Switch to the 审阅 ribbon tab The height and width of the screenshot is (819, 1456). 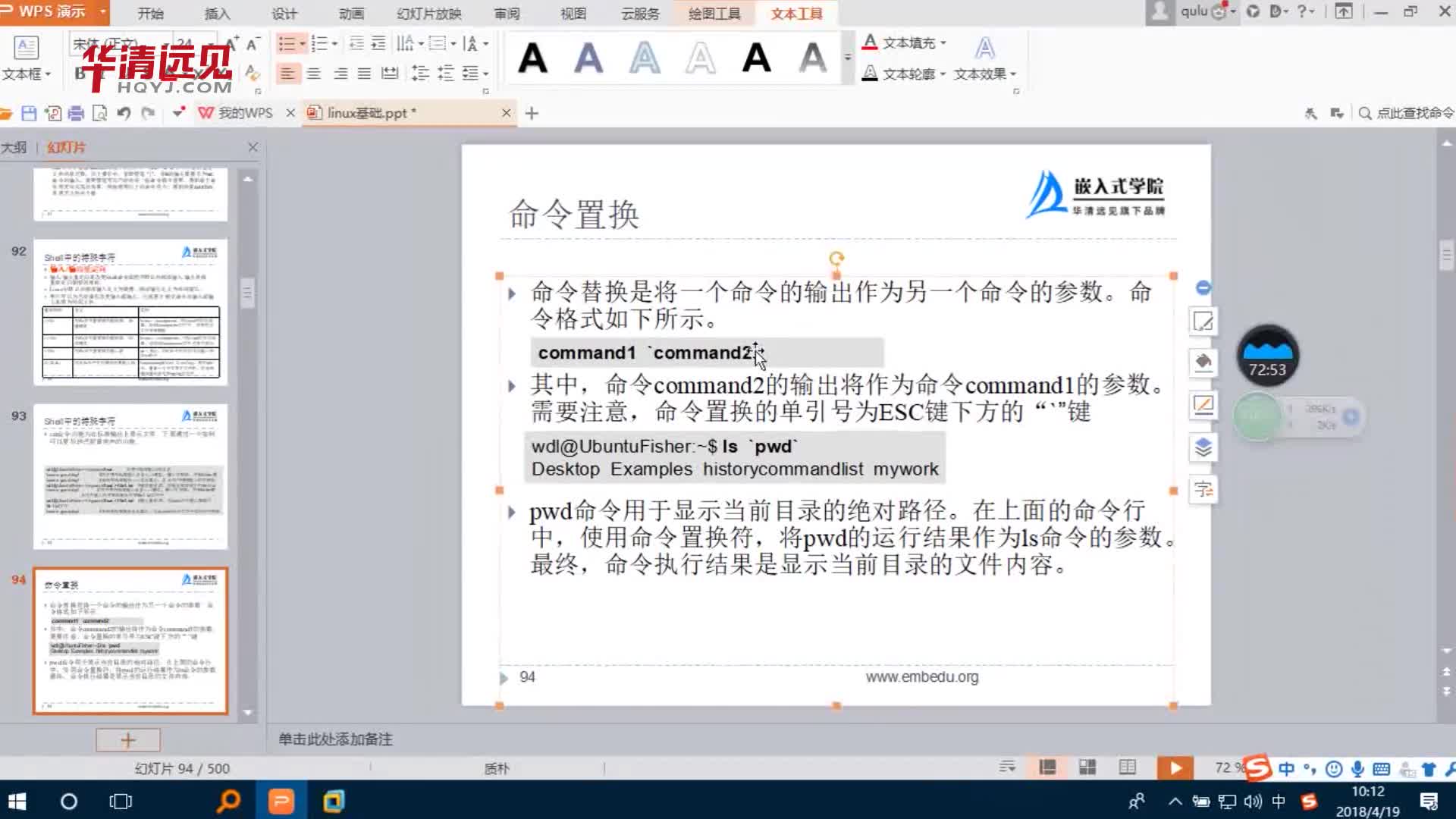click(x=507, y=13)
